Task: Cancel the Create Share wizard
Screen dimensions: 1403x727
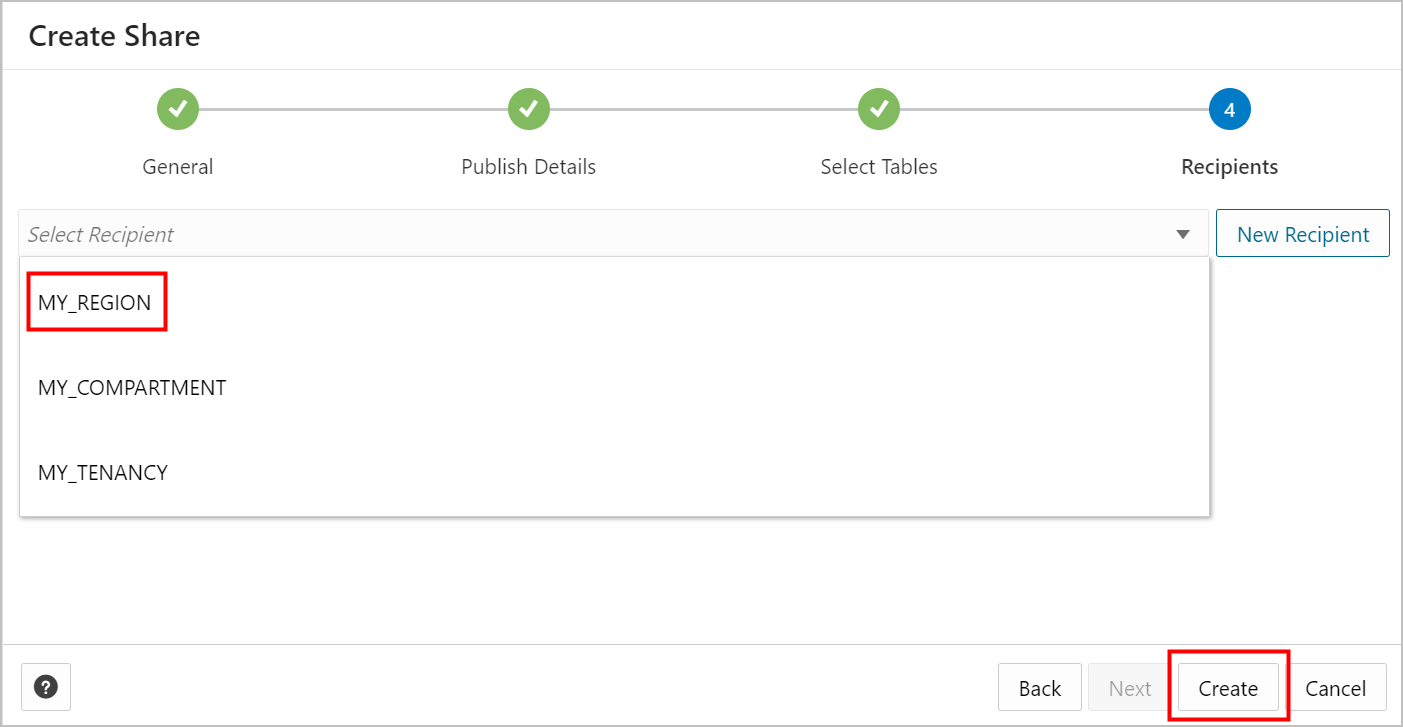Action: click(x=1337, y=687)
